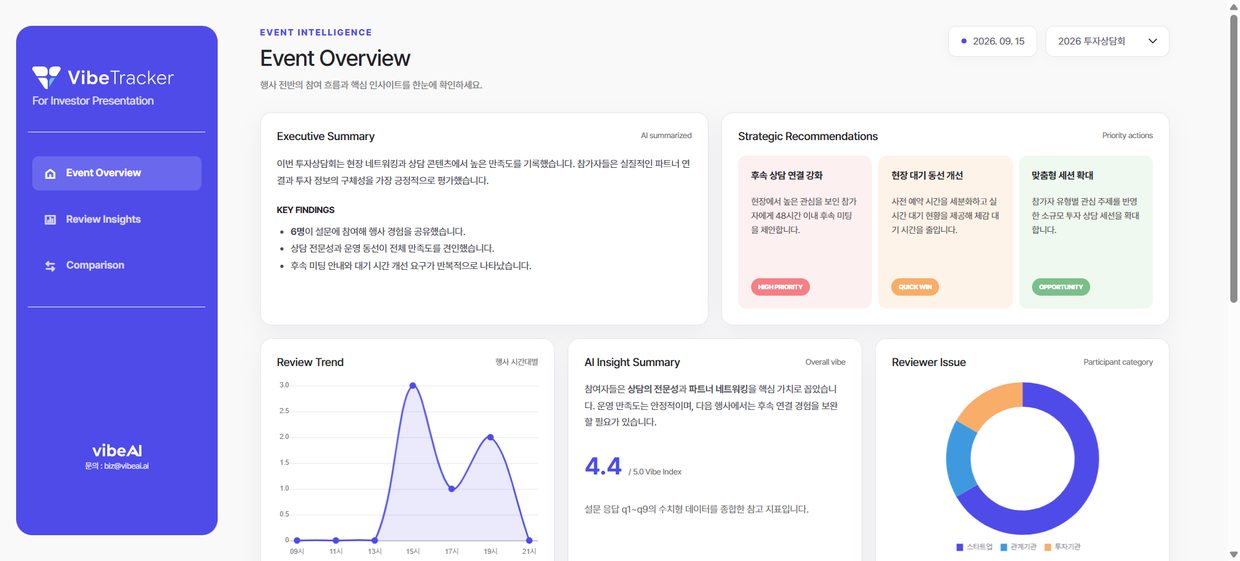Click the chart data point at 17시
This screenshot has height=561, width=1240.
pyautogui.click(x=452, y=489)
